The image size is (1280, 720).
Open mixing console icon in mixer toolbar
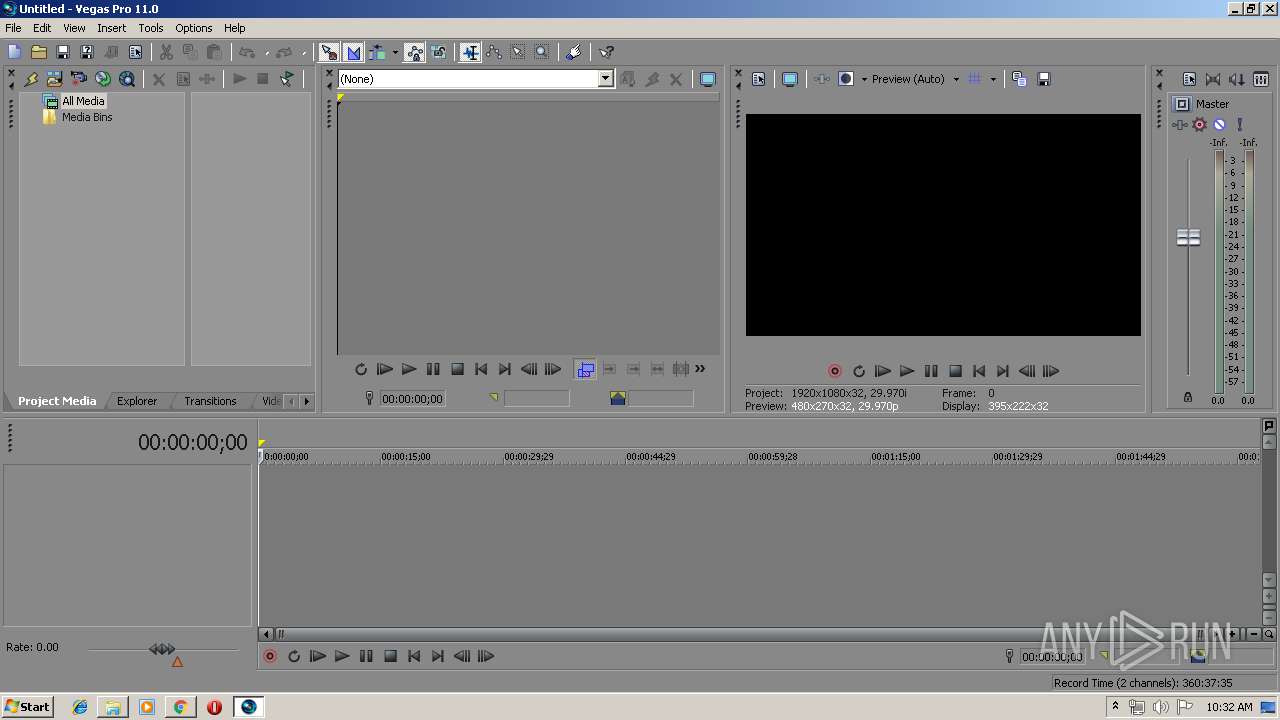click(1261, 79)
